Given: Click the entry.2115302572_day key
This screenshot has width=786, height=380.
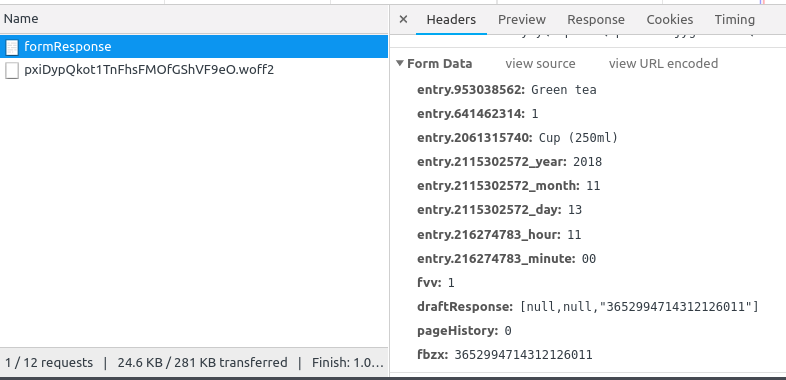Looking at the screenshot, I should click(x=489, y=210).
